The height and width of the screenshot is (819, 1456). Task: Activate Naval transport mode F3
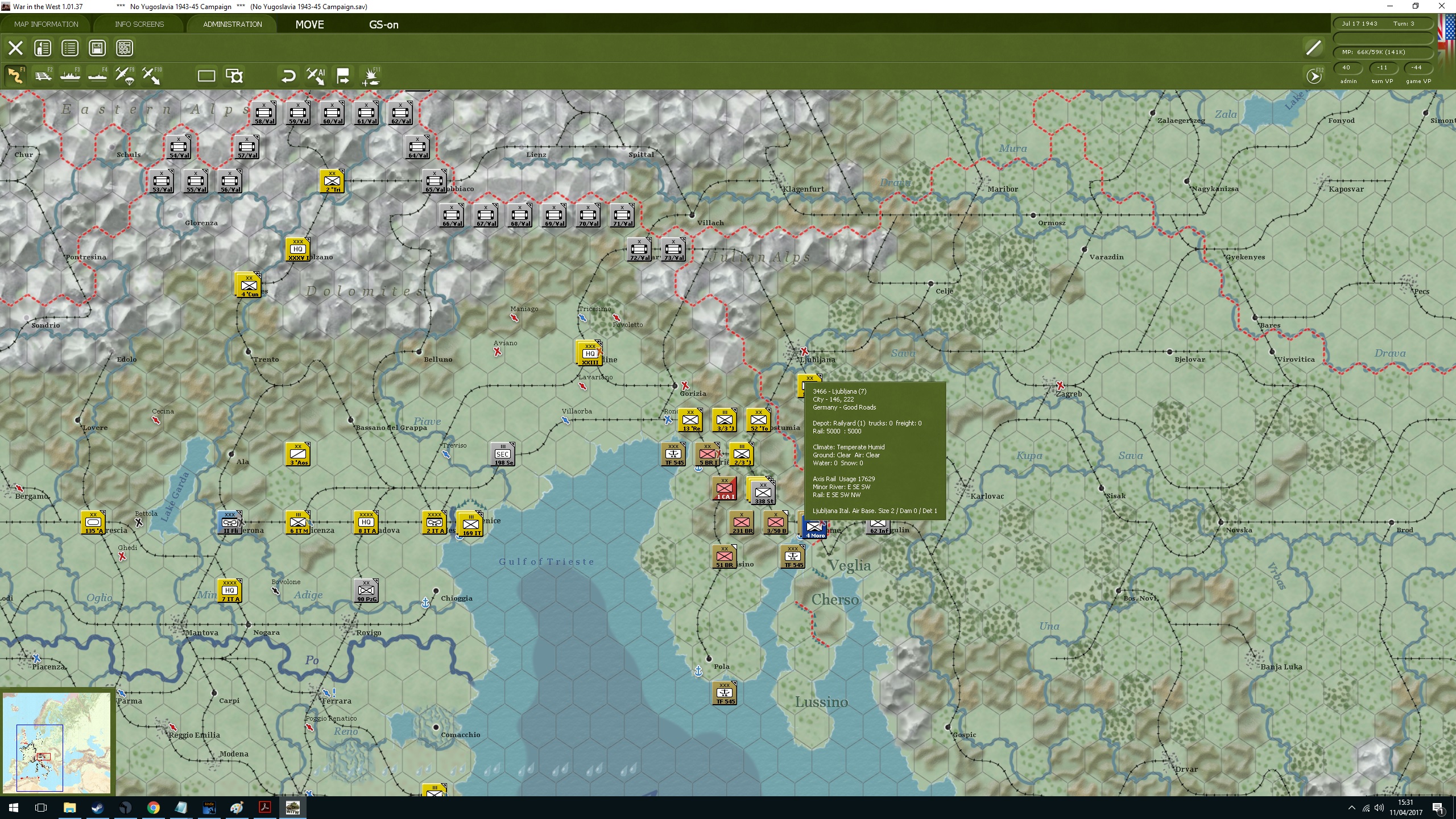tap(70, 76)
